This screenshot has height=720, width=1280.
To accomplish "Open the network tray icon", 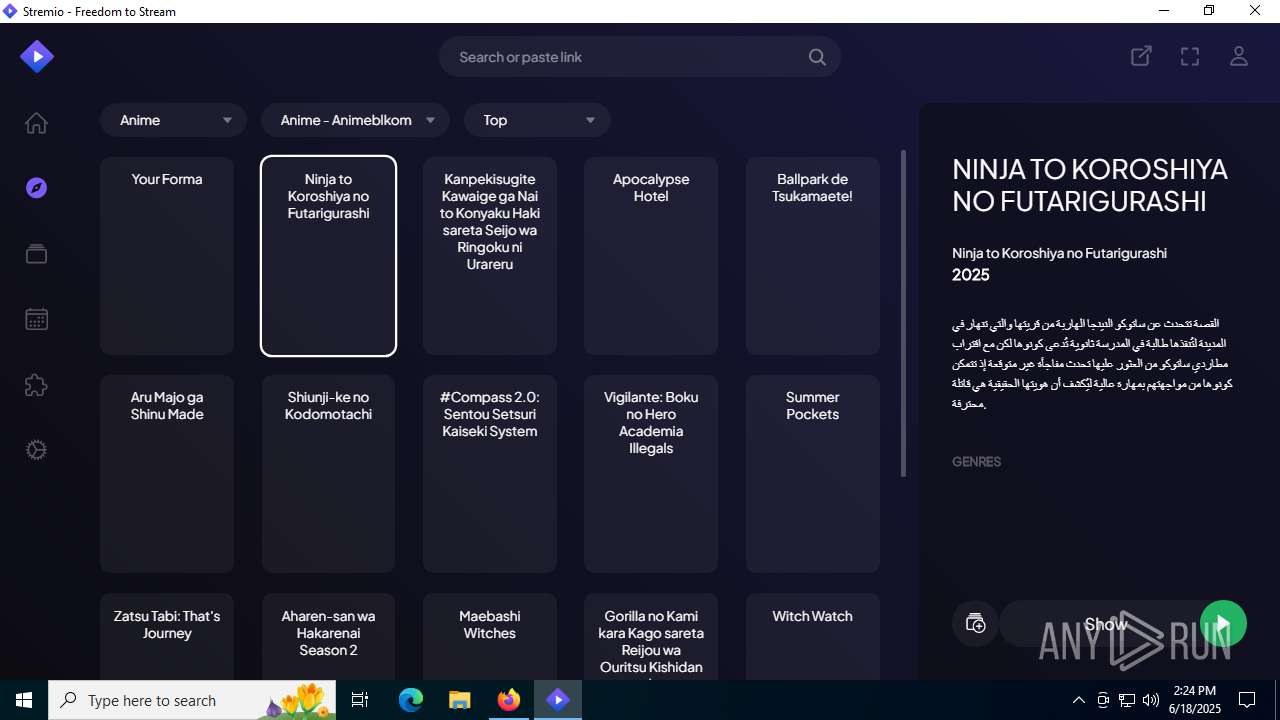I will click(1127, 700).
